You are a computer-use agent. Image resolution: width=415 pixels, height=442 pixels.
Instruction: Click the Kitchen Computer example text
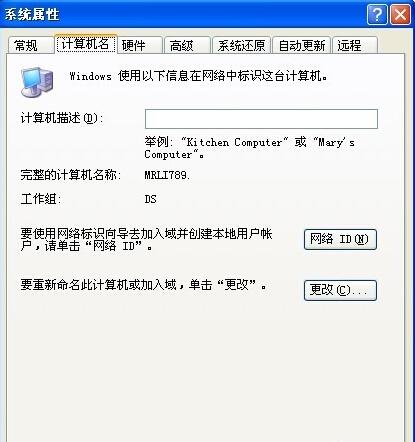pyautogui.click(x=235, y=143)
